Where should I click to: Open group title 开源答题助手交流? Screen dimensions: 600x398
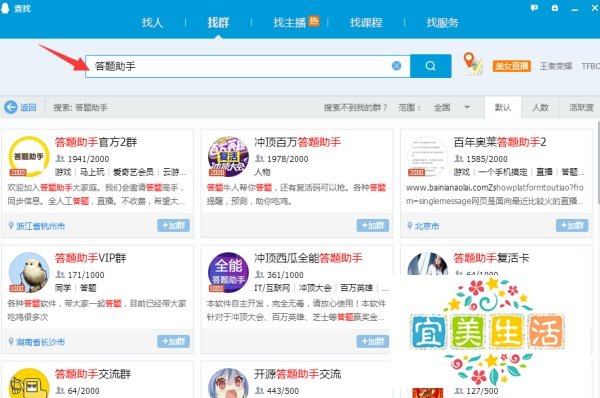[x=297, y=374]
